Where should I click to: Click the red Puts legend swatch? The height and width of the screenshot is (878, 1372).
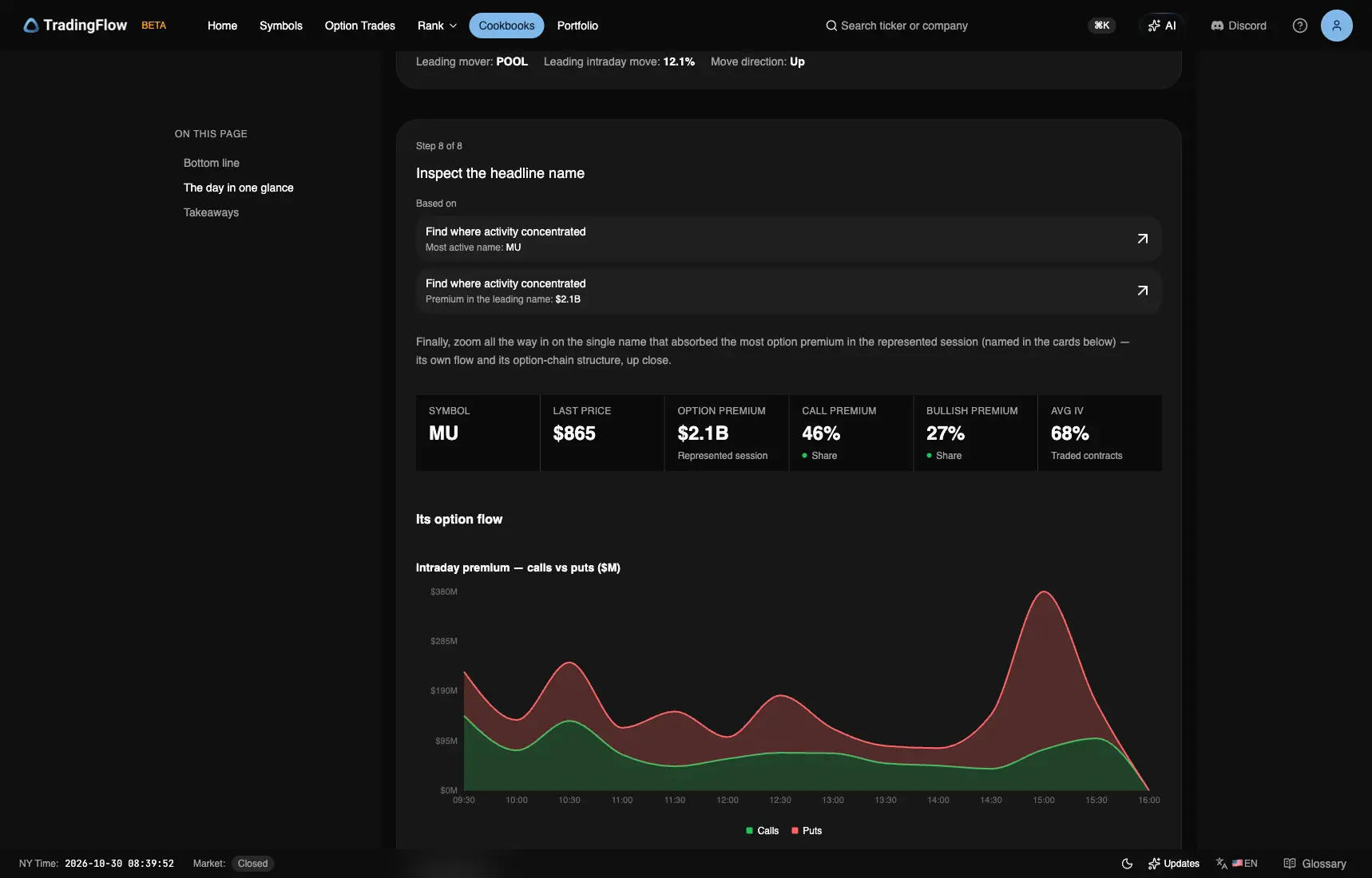795,831
